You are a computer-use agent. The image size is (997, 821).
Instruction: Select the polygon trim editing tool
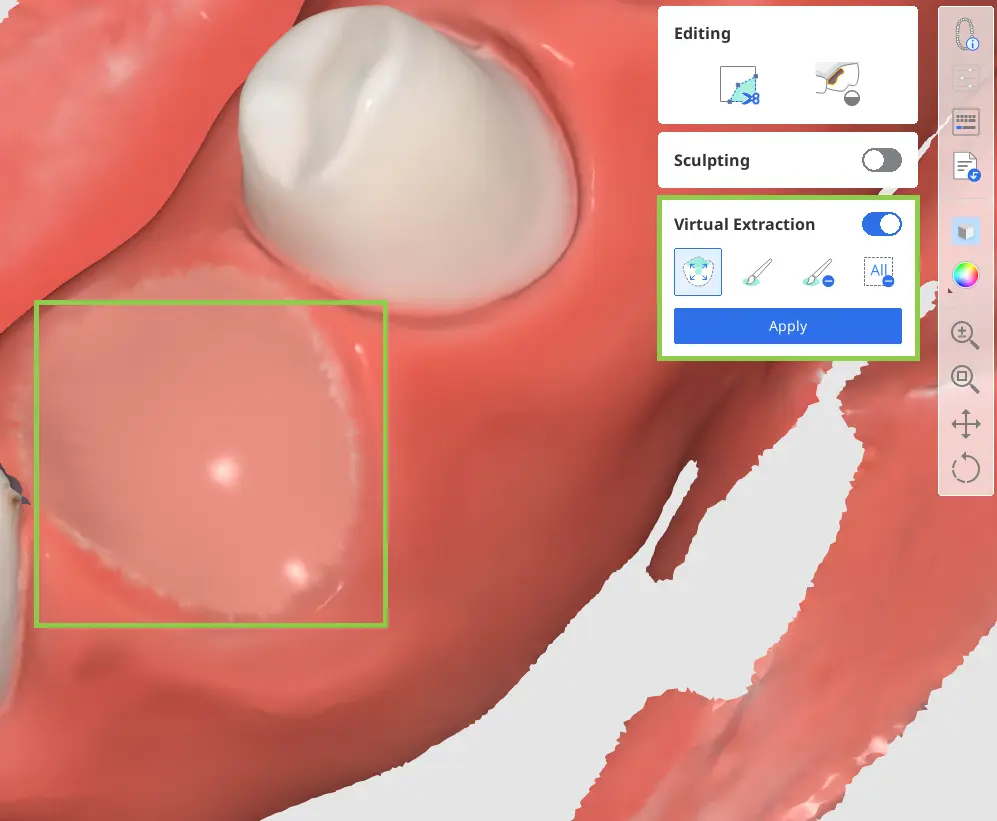click(x=739, y=85)
